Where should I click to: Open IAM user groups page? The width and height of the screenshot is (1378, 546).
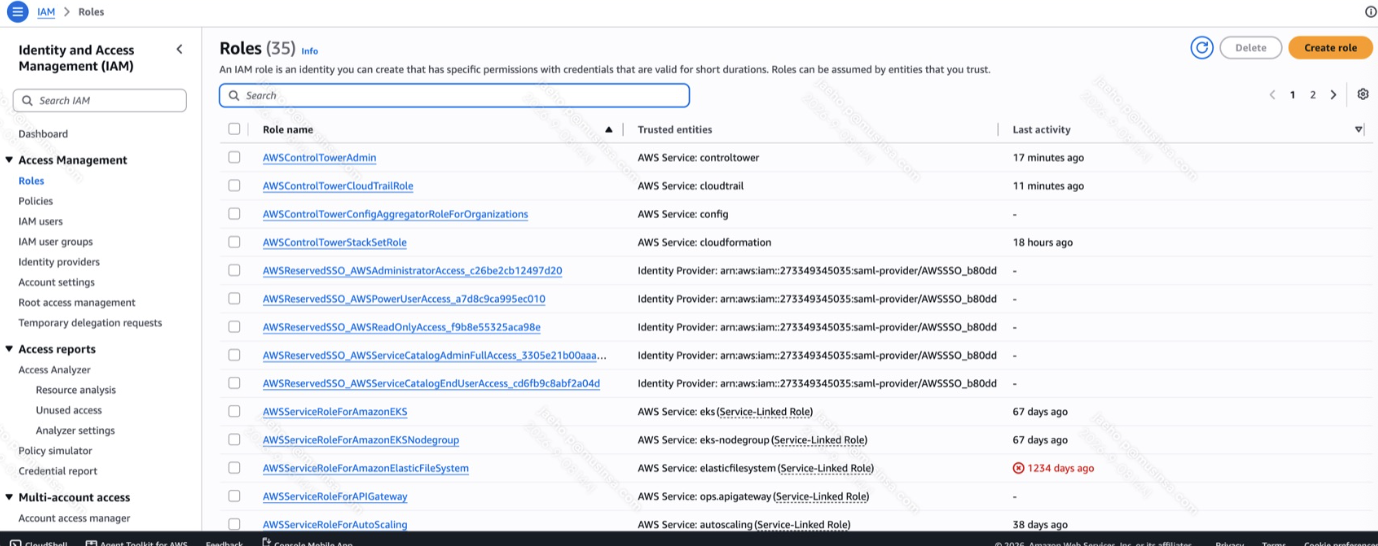[55, 242]
